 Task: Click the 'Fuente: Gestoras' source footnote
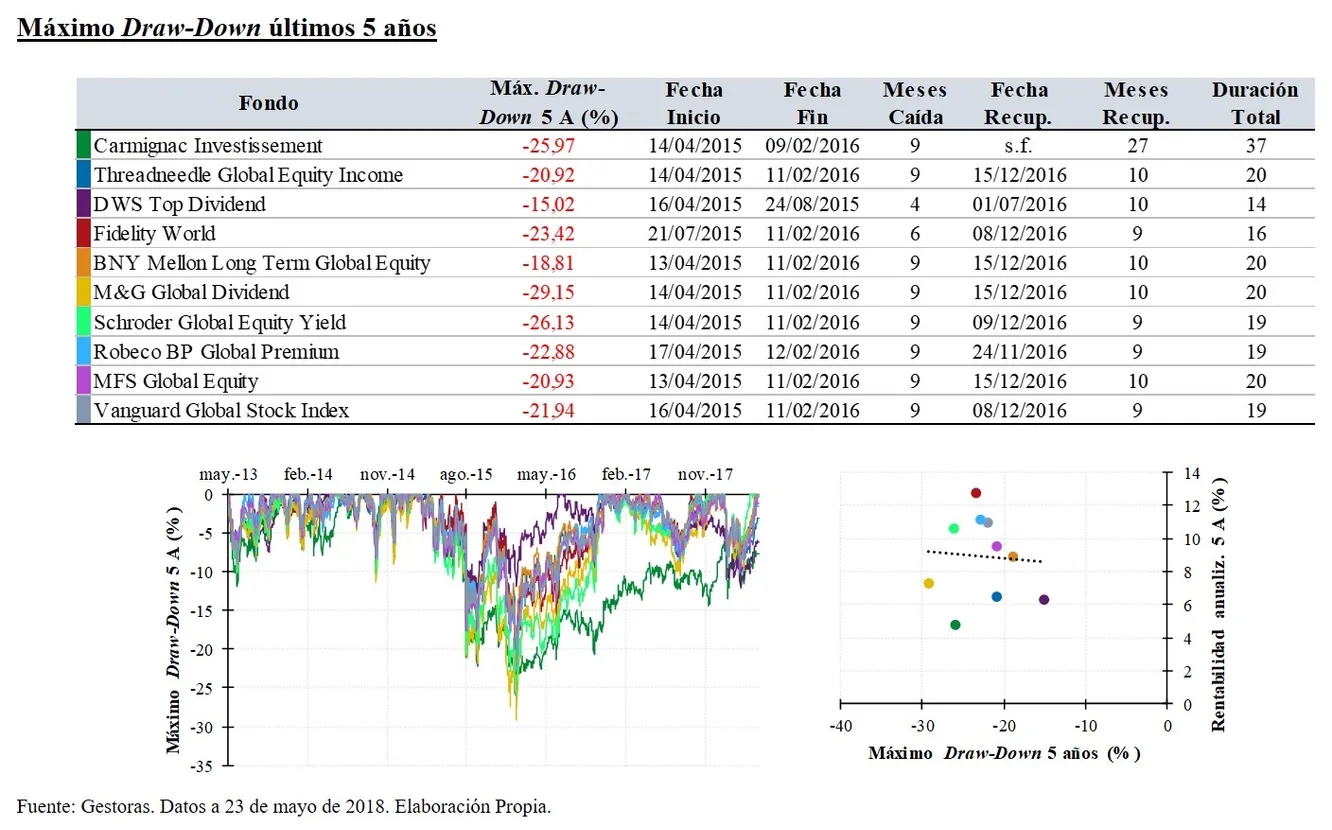(284, 806)
